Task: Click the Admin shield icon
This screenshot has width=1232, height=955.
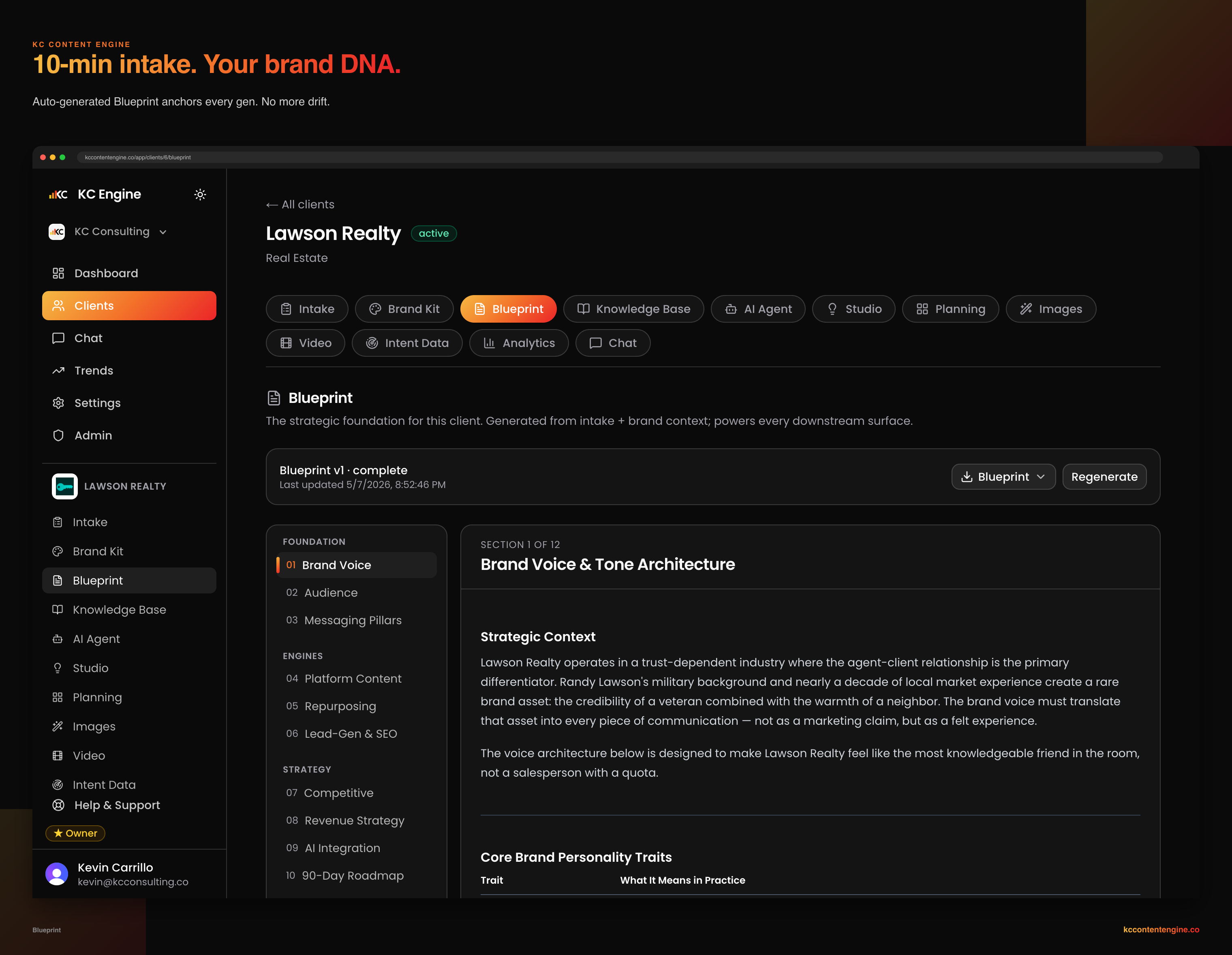Action: [x=58, y=435]
